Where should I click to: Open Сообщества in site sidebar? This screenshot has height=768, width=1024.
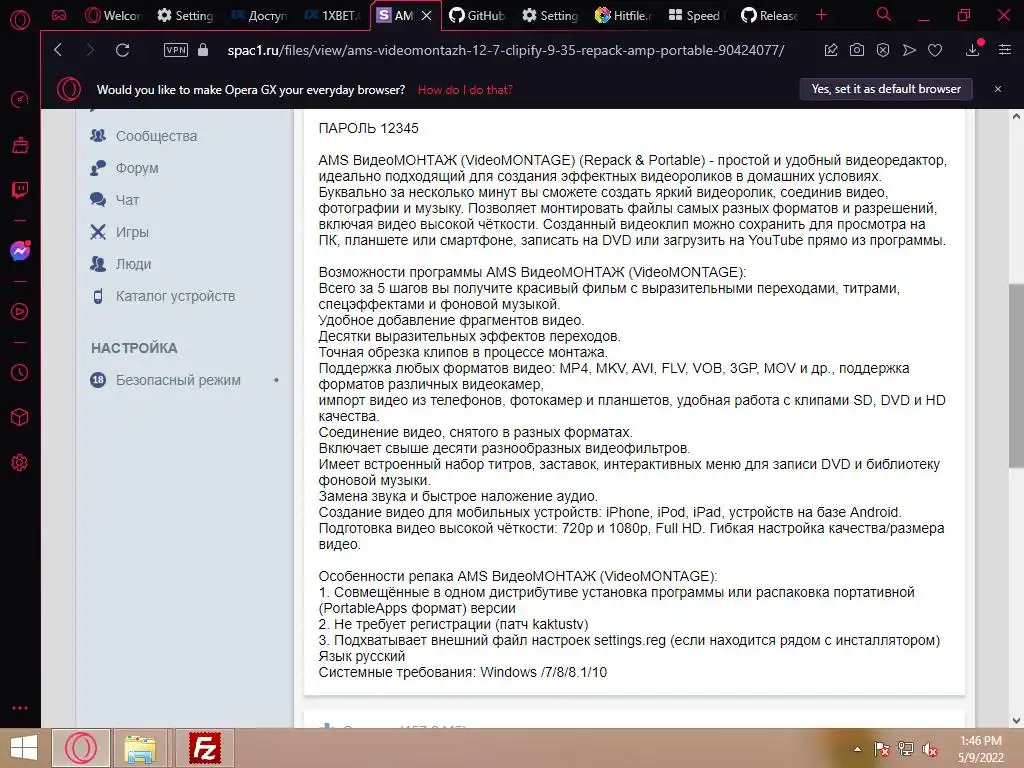coord(156,136)
